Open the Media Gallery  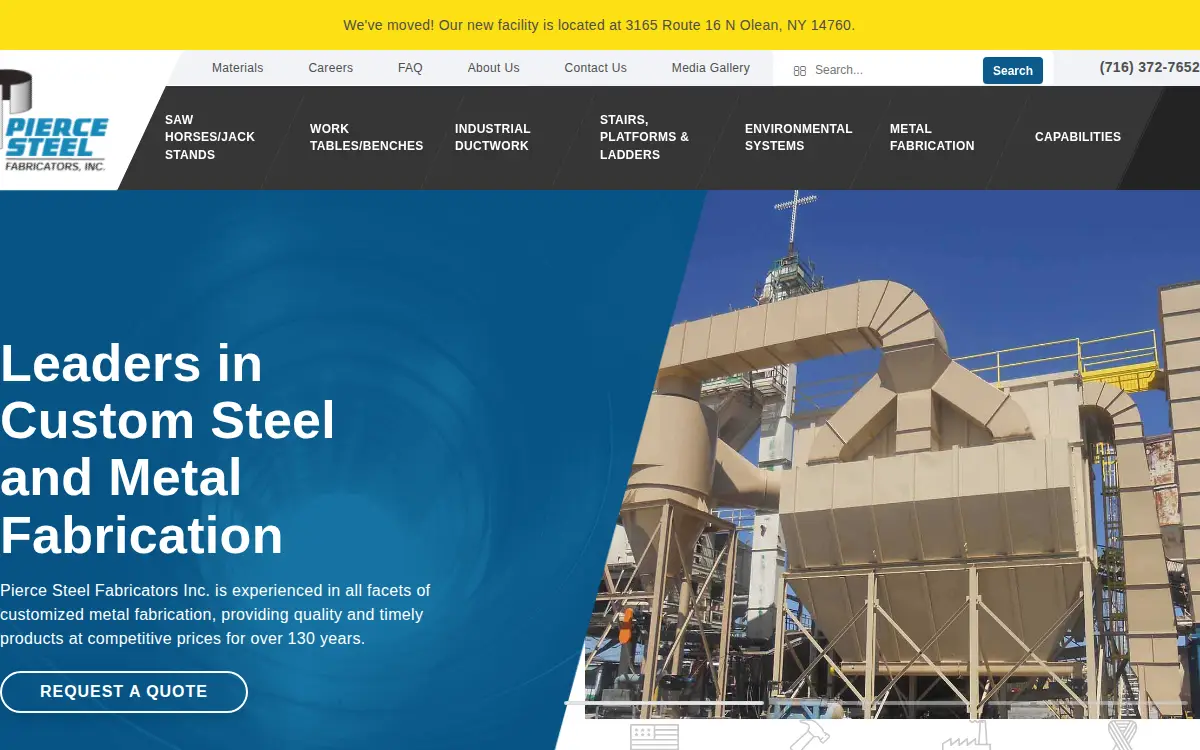711,68
